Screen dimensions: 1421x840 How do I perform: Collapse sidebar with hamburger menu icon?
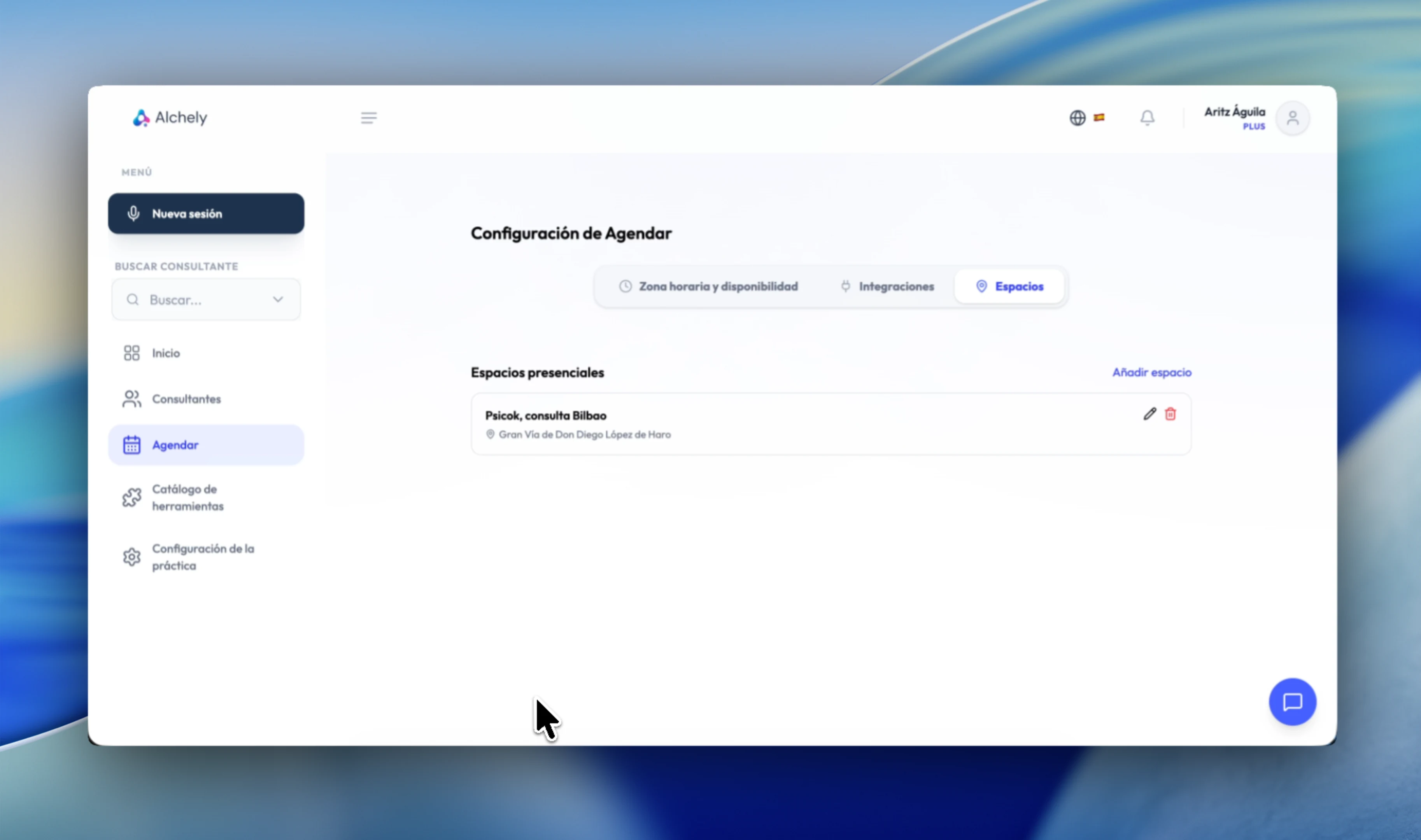click(368, 118)
